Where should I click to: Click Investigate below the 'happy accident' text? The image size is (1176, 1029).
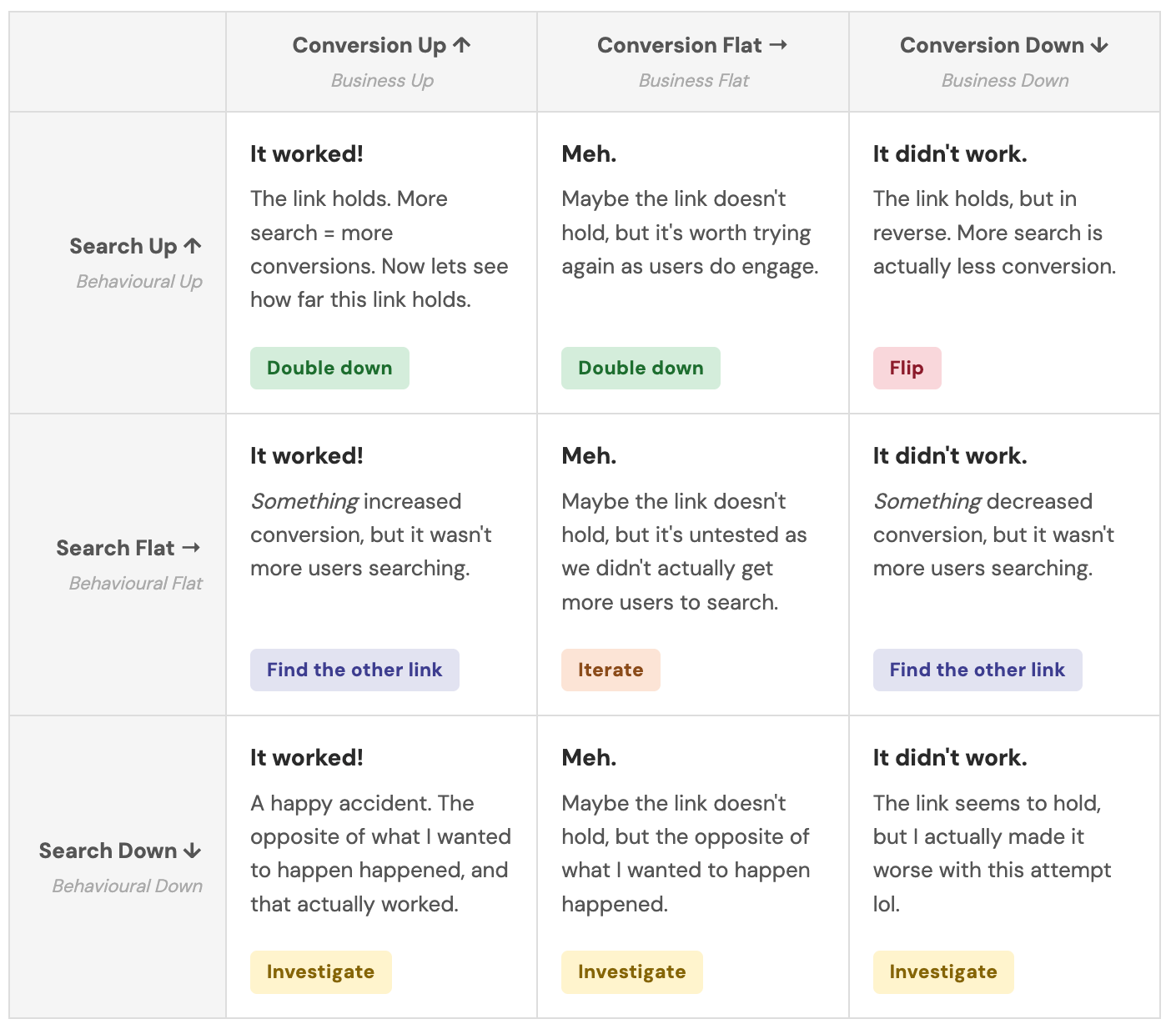click(x=320, y=971)
